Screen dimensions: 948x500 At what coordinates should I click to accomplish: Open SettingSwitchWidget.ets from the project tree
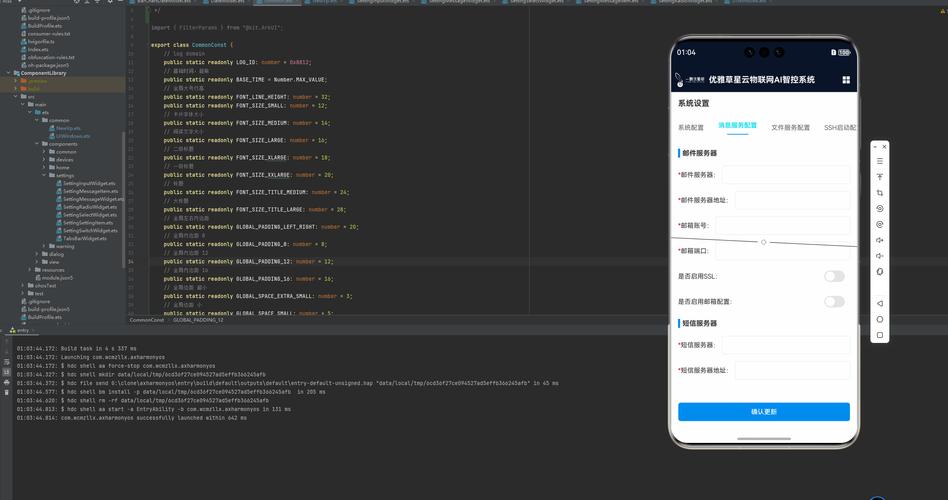90,231
